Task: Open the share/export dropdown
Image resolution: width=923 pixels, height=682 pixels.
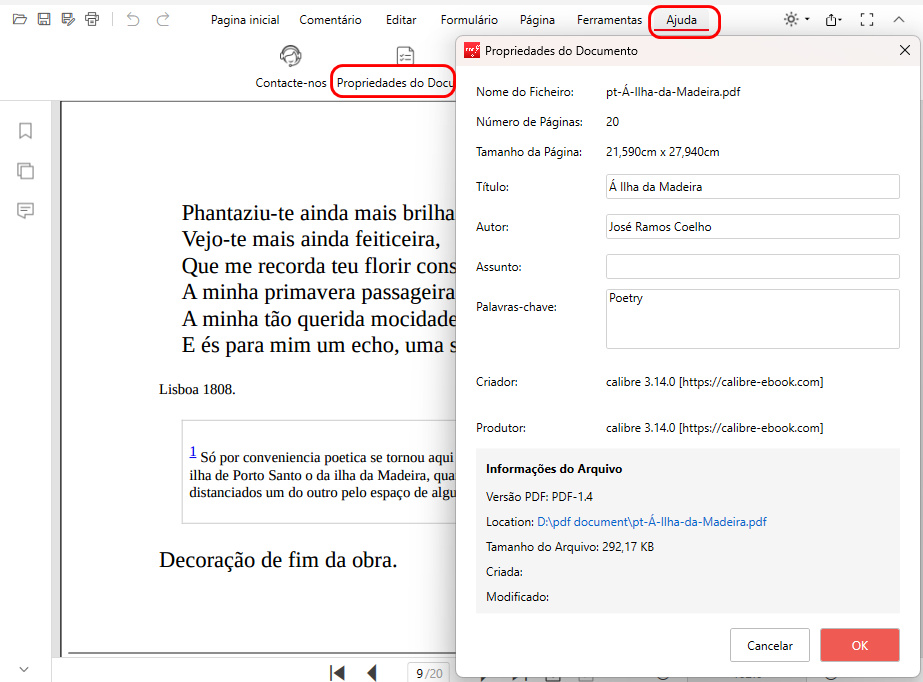Action: click(833, 20)
